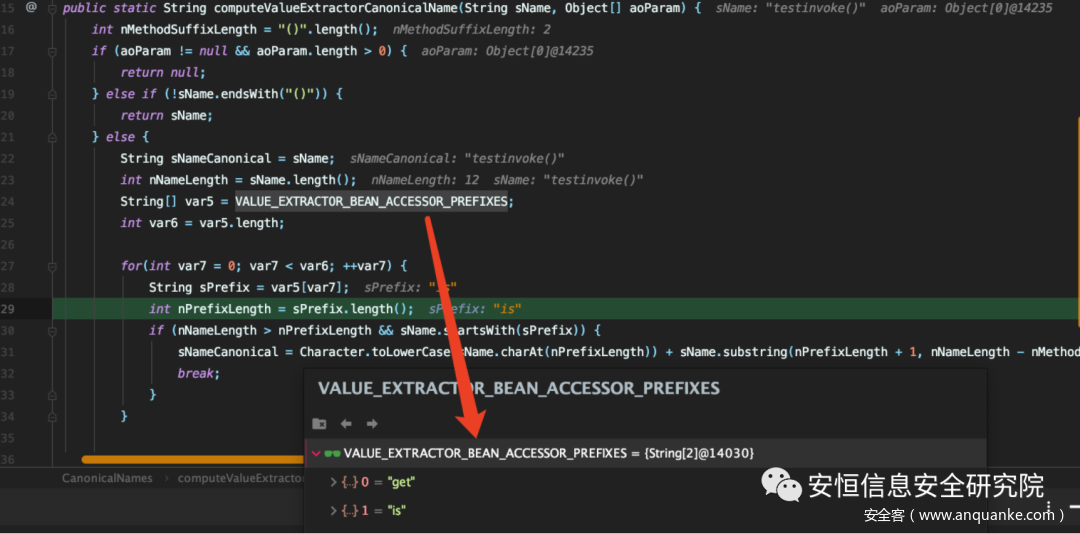Click the set-as-root folder icon in popup
The width and height of the screenshot is (1080, 534).
[319, 424]
